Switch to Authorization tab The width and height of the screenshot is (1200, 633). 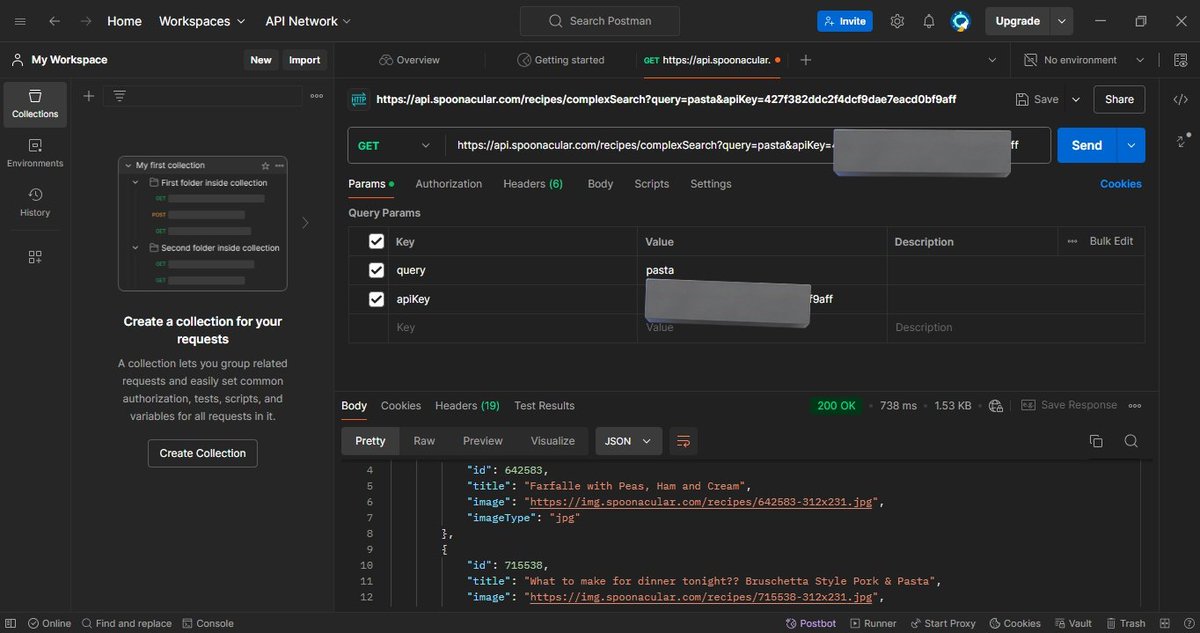[x=448, y=184]
